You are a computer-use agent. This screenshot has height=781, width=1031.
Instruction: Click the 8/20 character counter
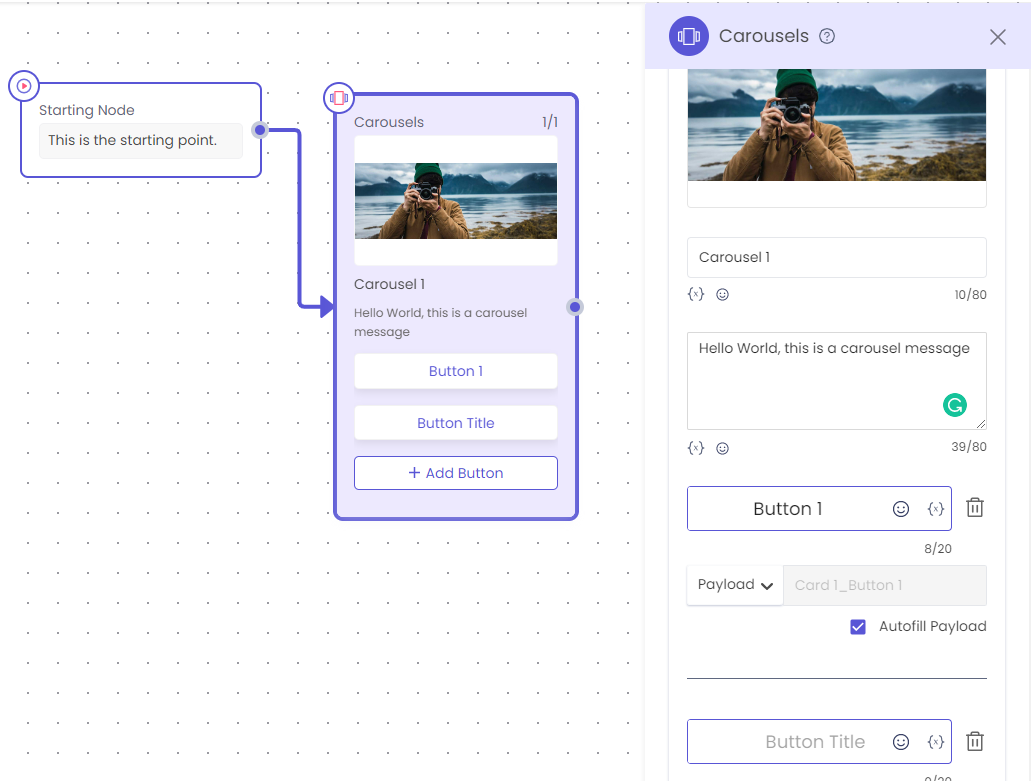pyautogui.click(x=938, y=548)
